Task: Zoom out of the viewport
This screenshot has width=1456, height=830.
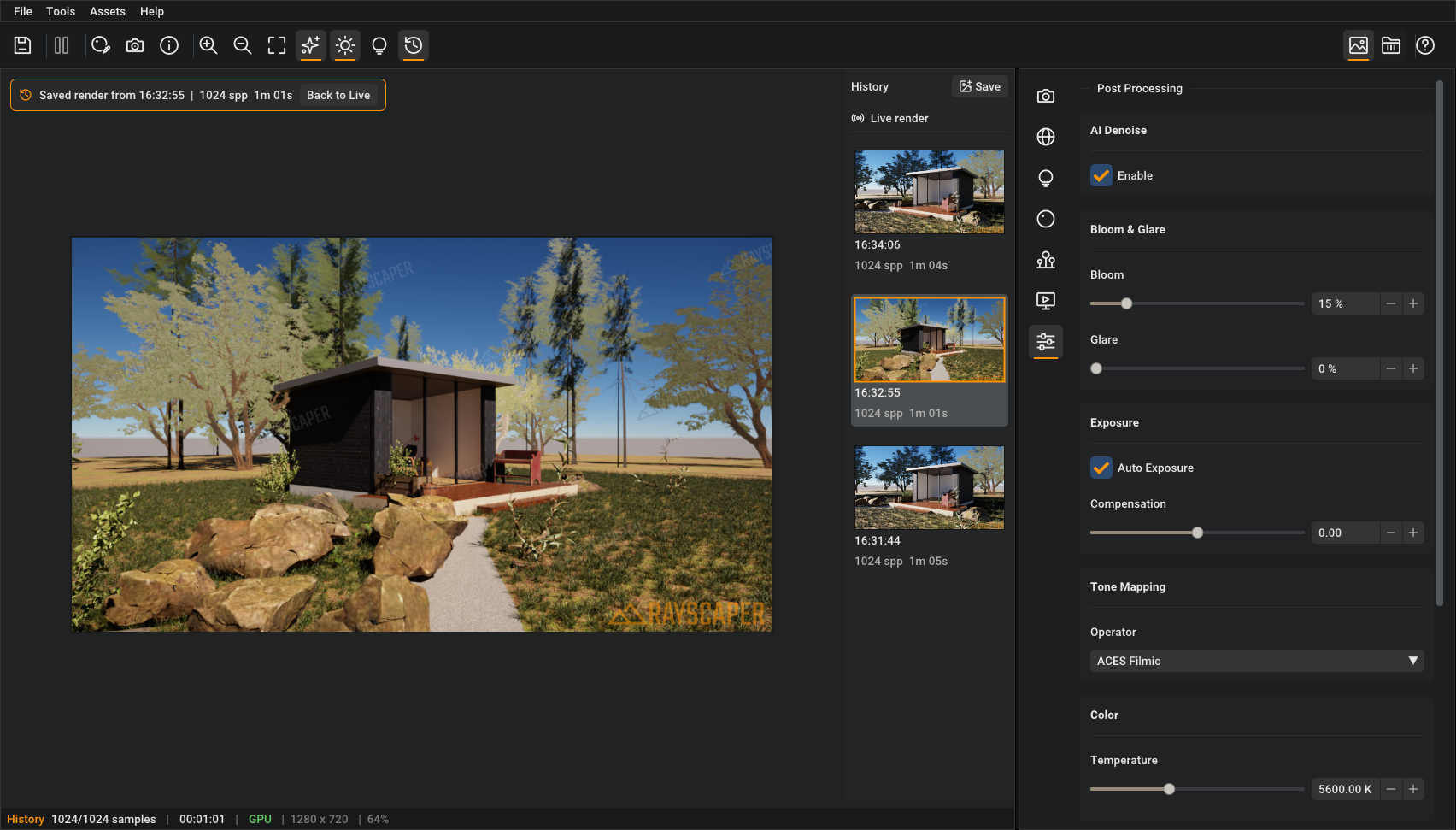Action: [243, 45]
